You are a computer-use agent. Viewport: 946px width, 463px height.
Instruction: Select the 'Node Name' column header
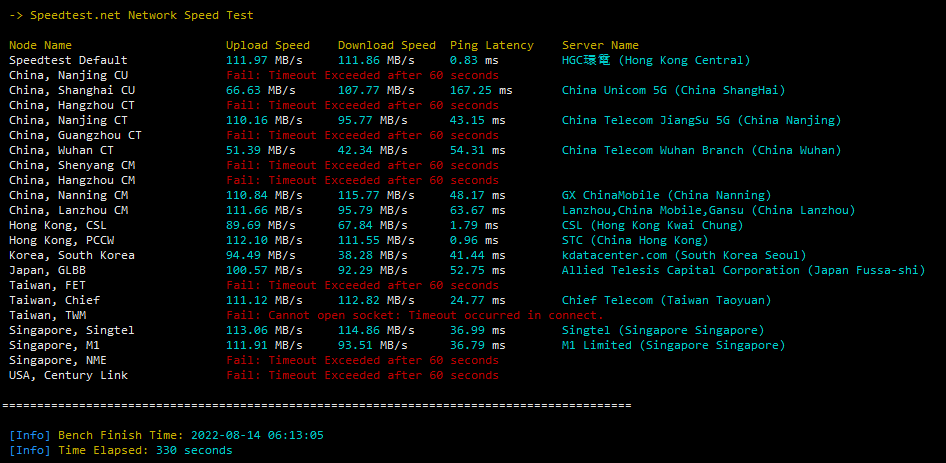(40, 45)
